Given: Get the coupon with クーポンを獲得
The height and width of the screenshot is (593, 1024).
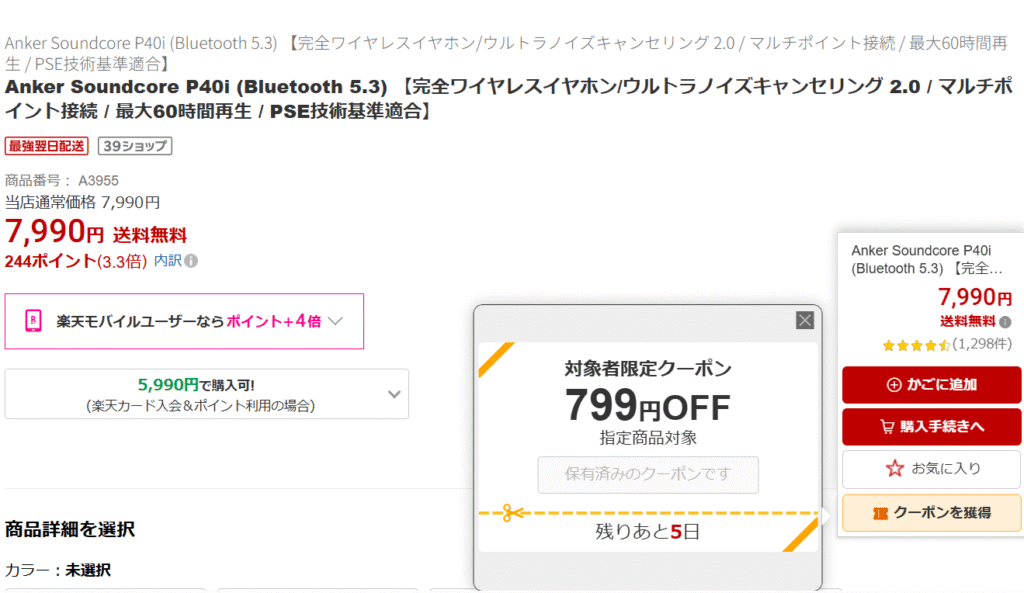Looking at the screenshot, I should (931, 513).
